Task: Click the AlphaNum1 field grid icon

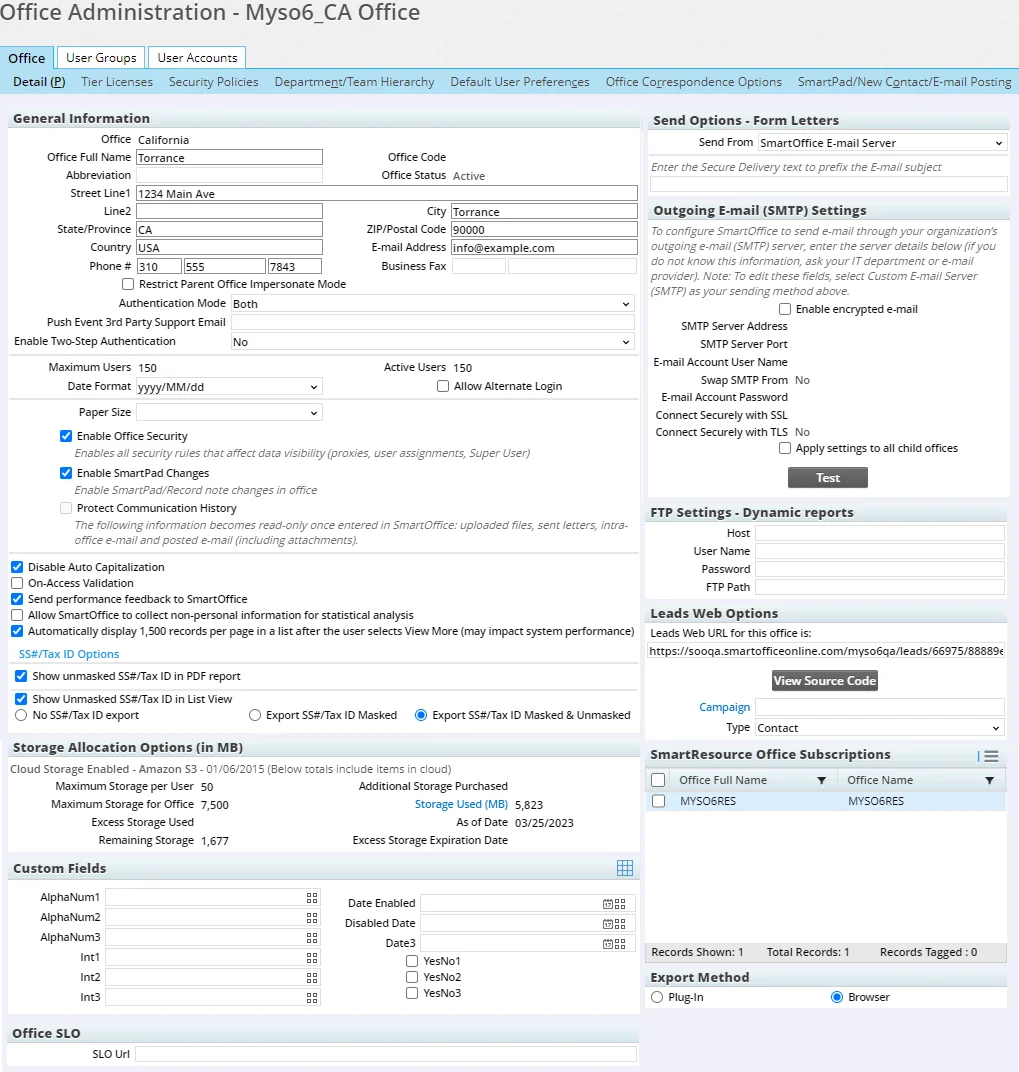Action: 312,898
